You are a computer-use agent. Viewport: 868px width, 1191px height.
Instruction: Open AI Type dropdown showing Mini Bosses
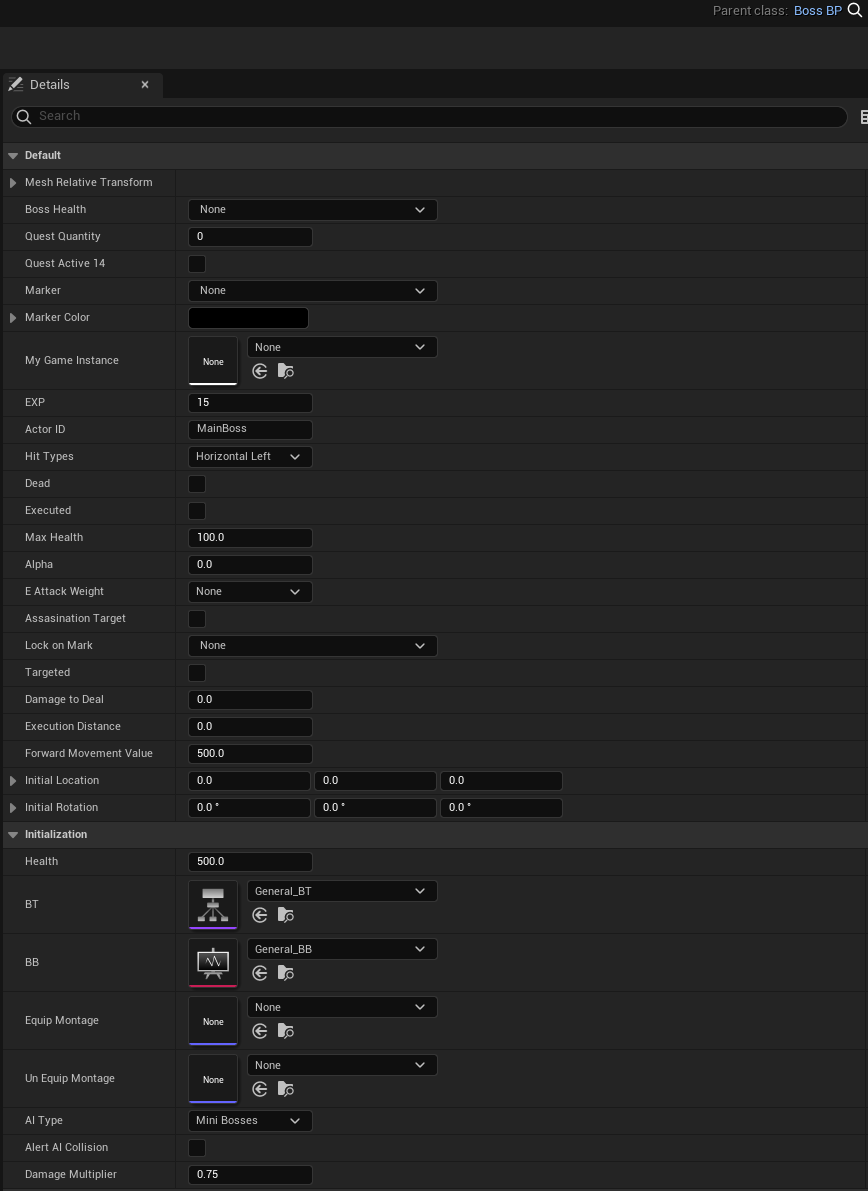pos(250,1120)
